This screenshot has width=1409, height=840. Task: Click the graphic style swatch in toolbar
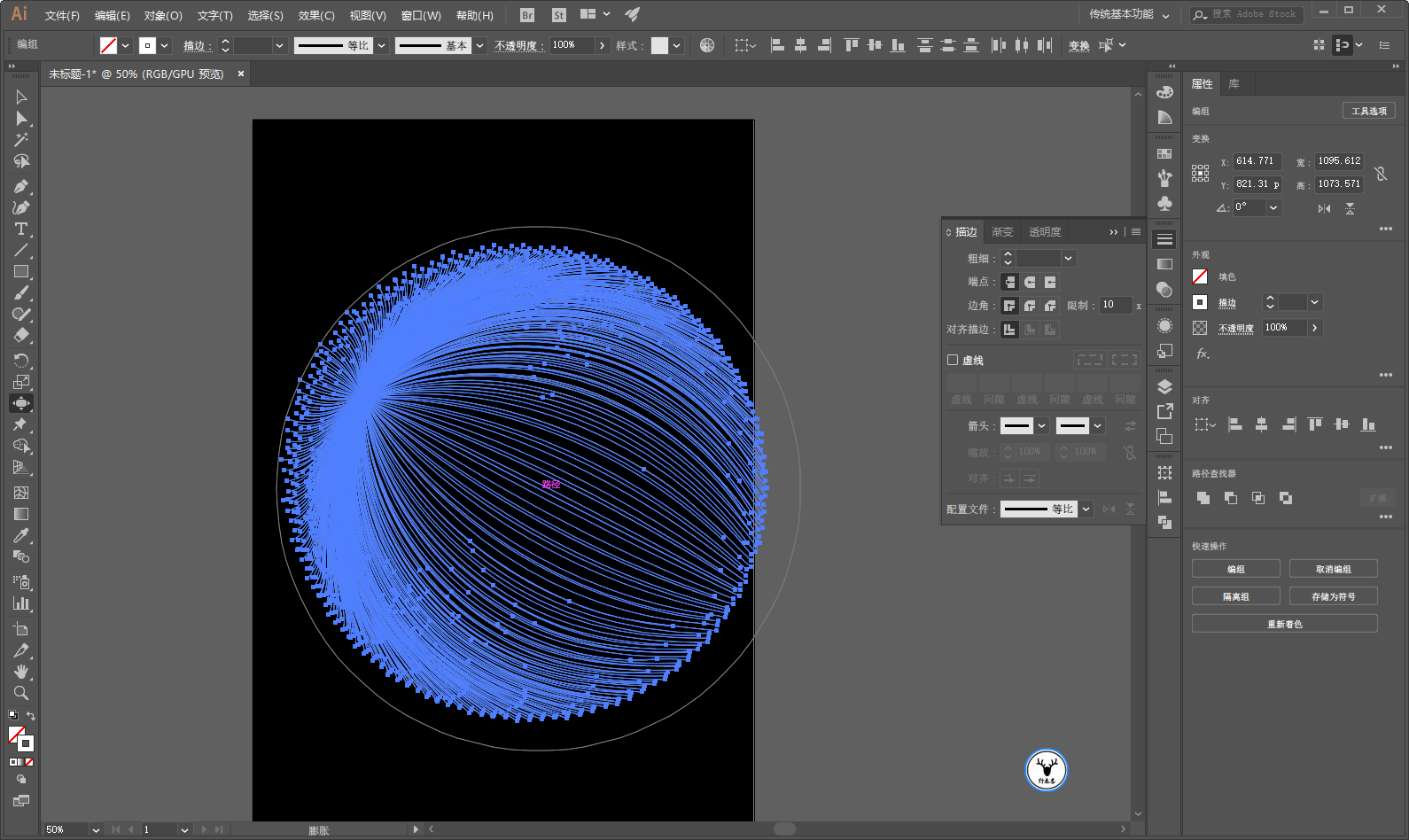[x=659, y=45]
